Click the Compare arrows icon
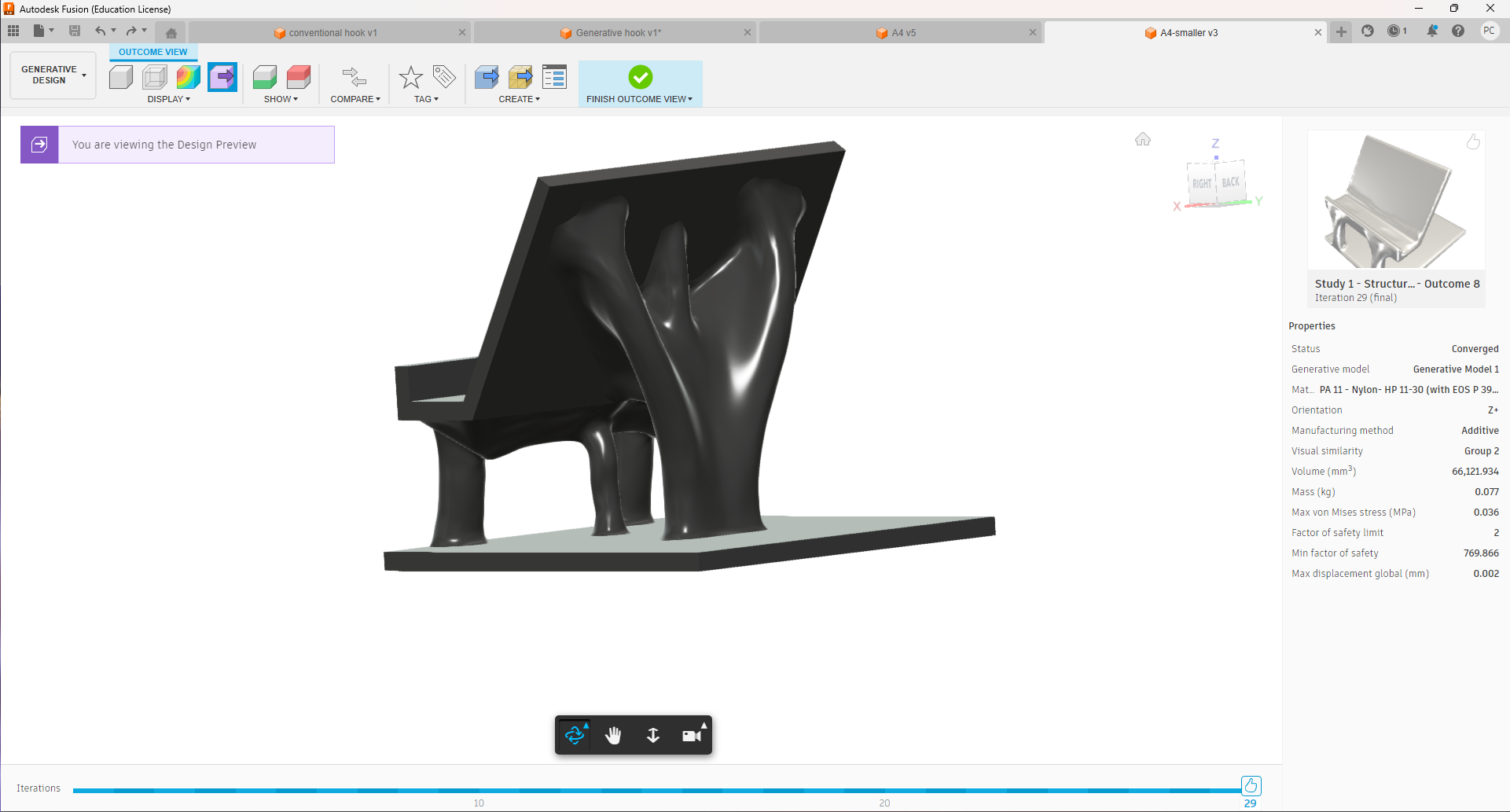 (x=355, y=77)
